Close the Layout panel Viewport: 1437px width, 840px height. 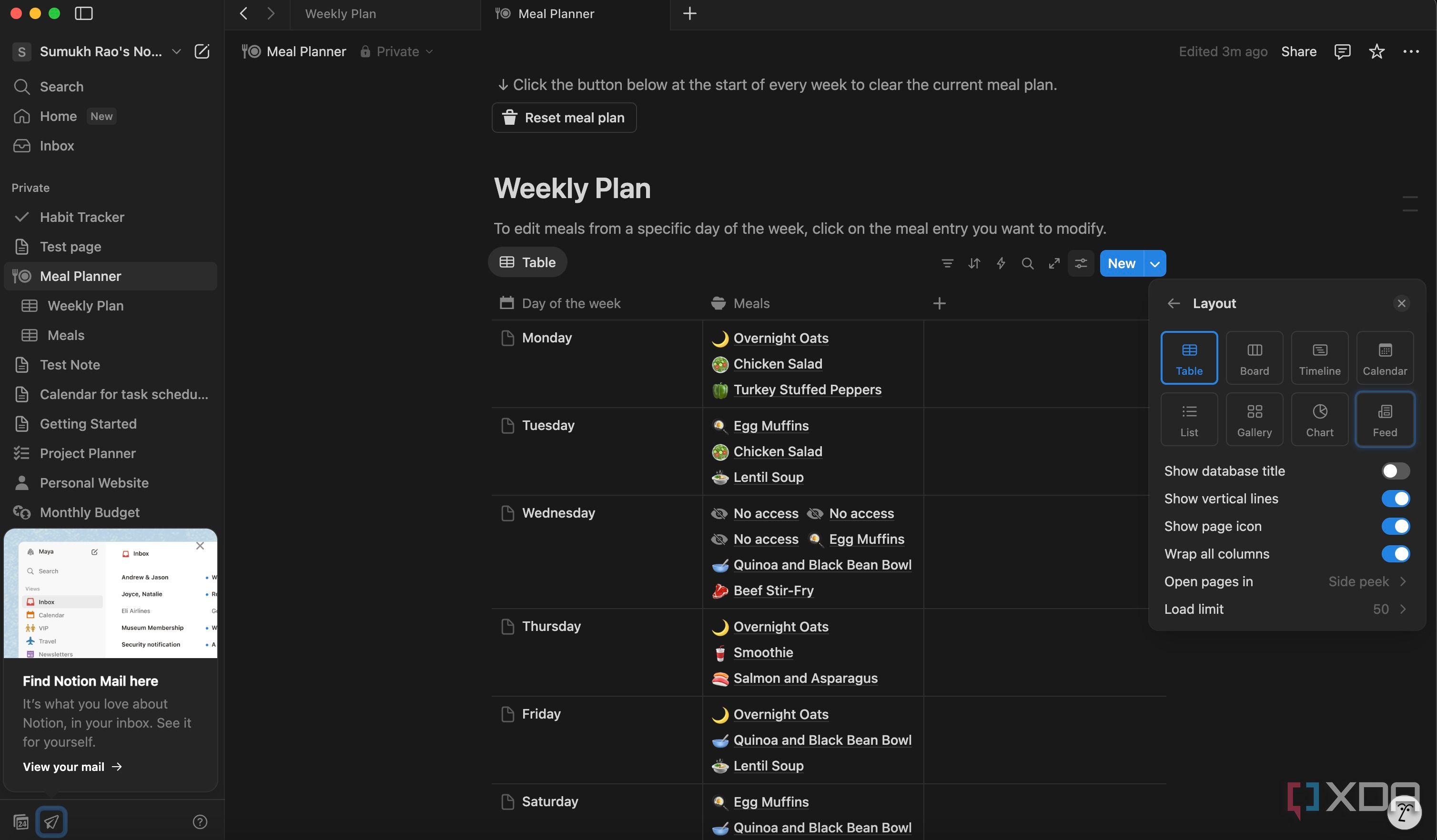point(1401,303)
